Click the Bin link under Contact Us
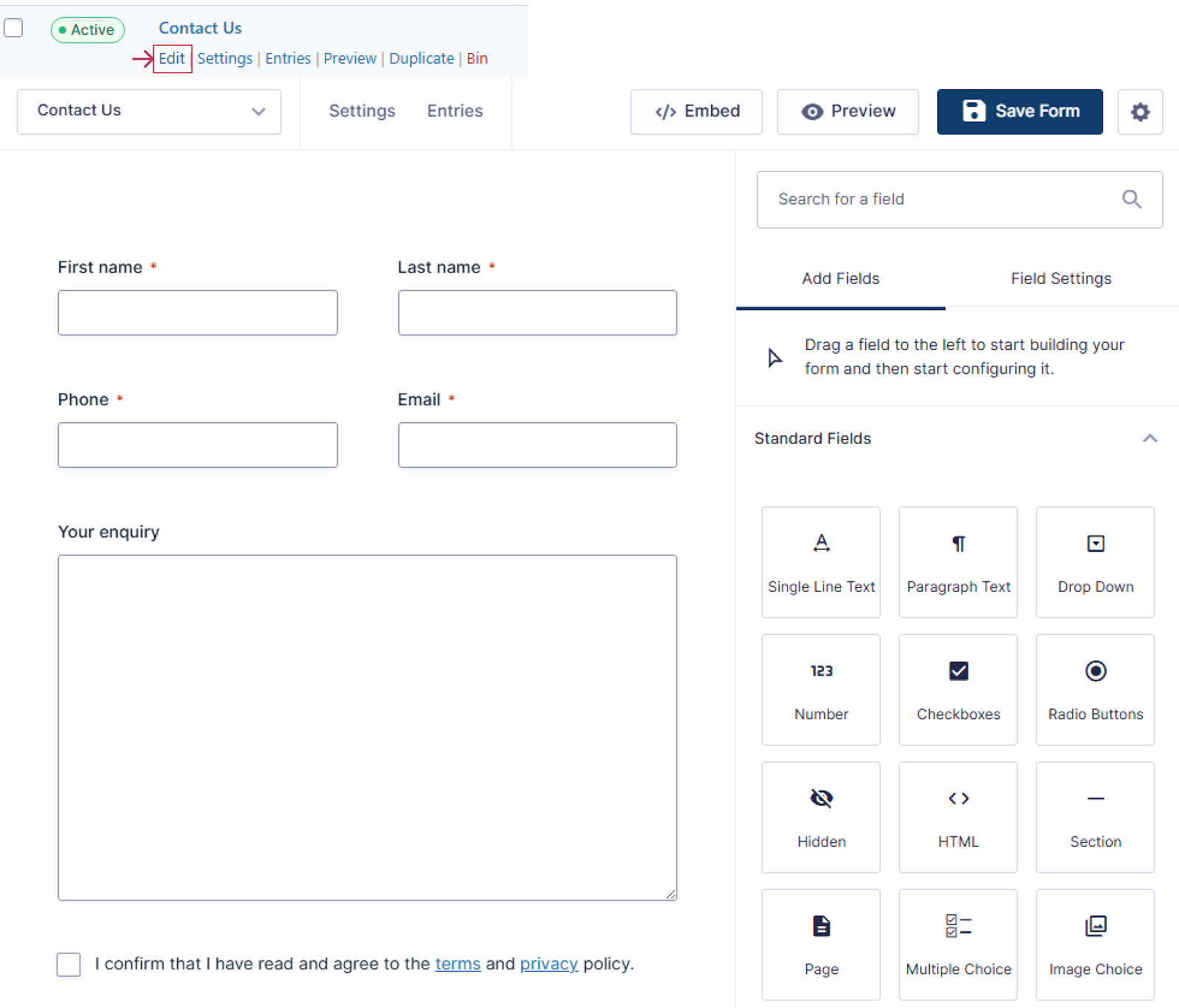This screenshot has height=1008, width=1179. click(477, 58)
